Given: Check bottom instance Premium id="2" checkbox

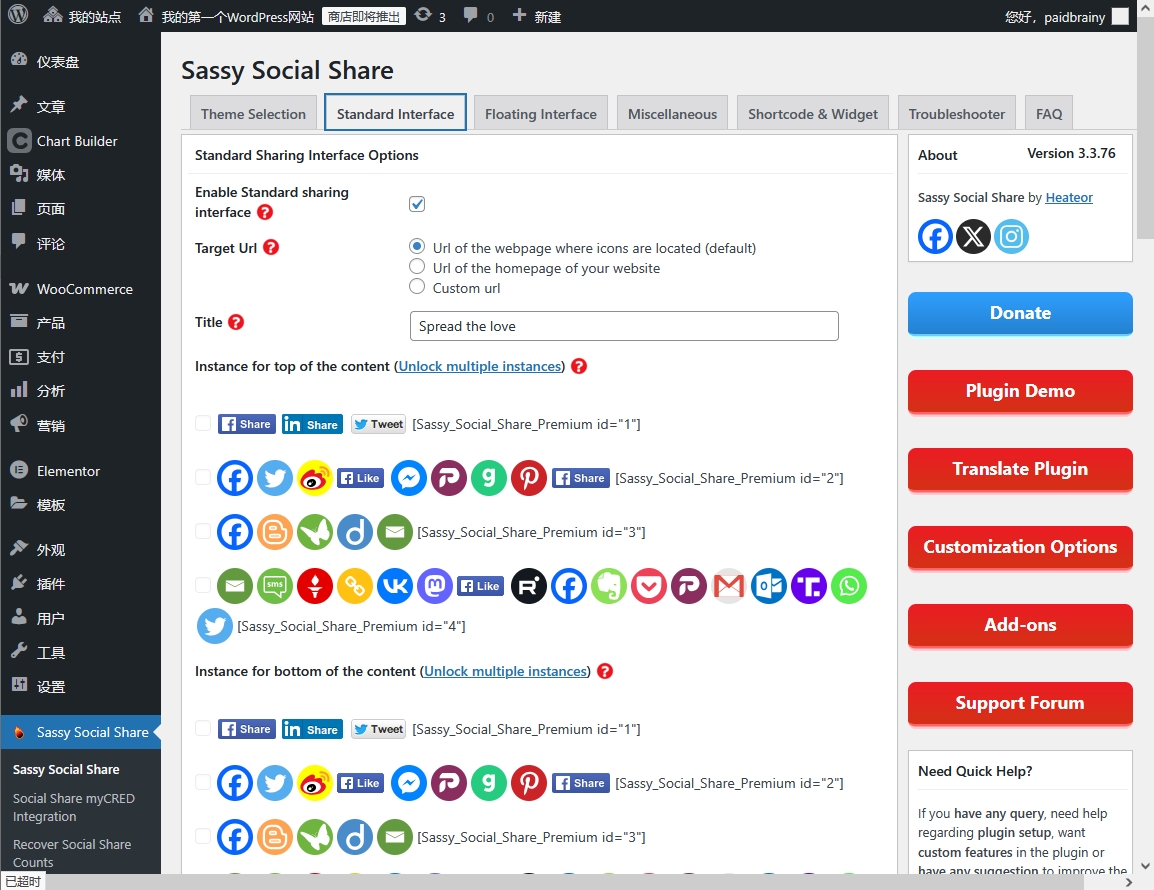Looking at the screenshot, I should tap(203, 781).
